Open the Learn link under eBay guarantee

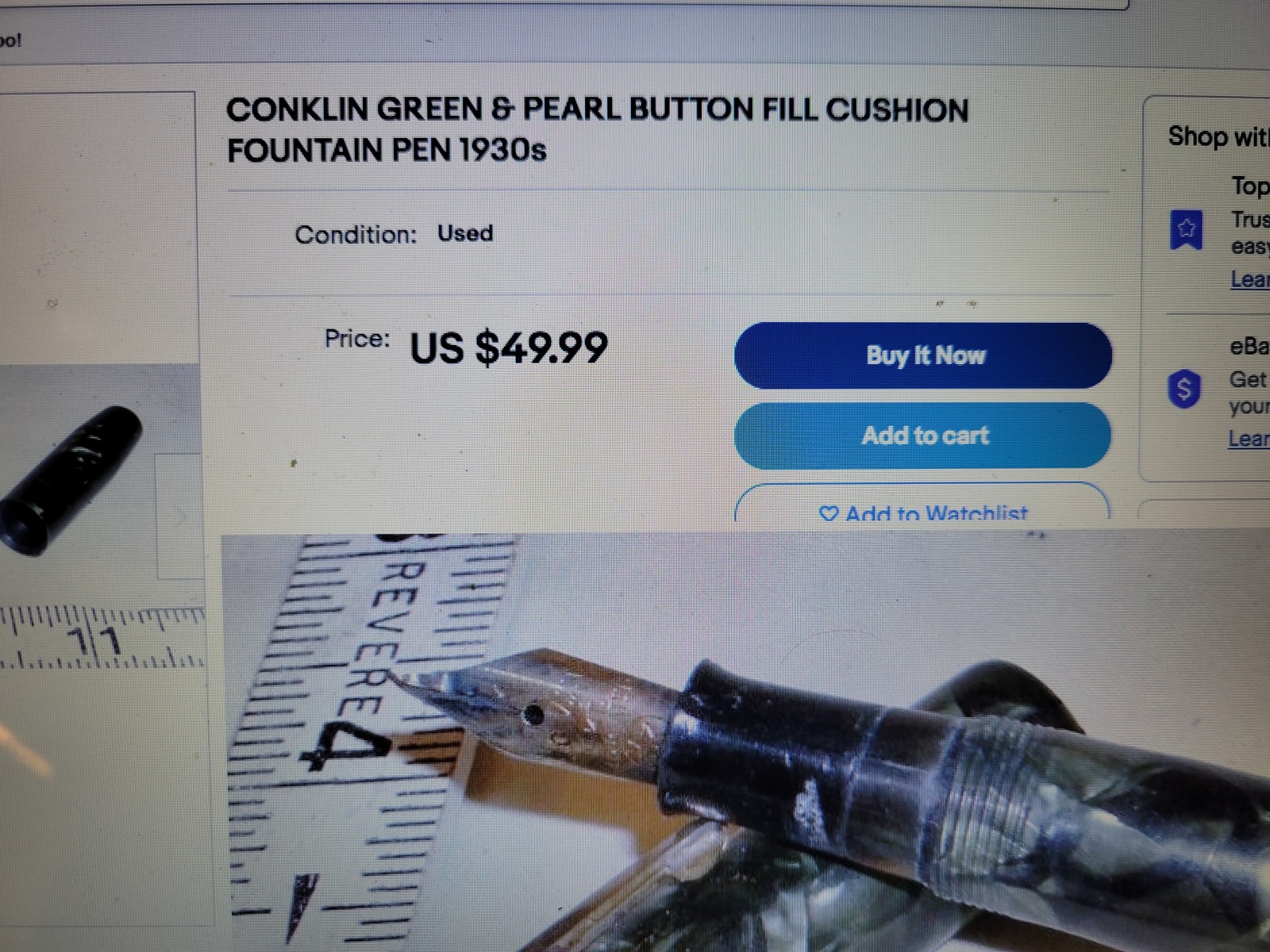coord(1248,439)
